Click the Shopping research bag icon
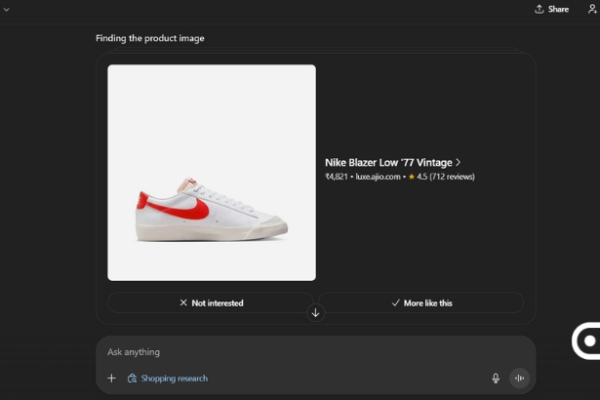 pos(132,378)
